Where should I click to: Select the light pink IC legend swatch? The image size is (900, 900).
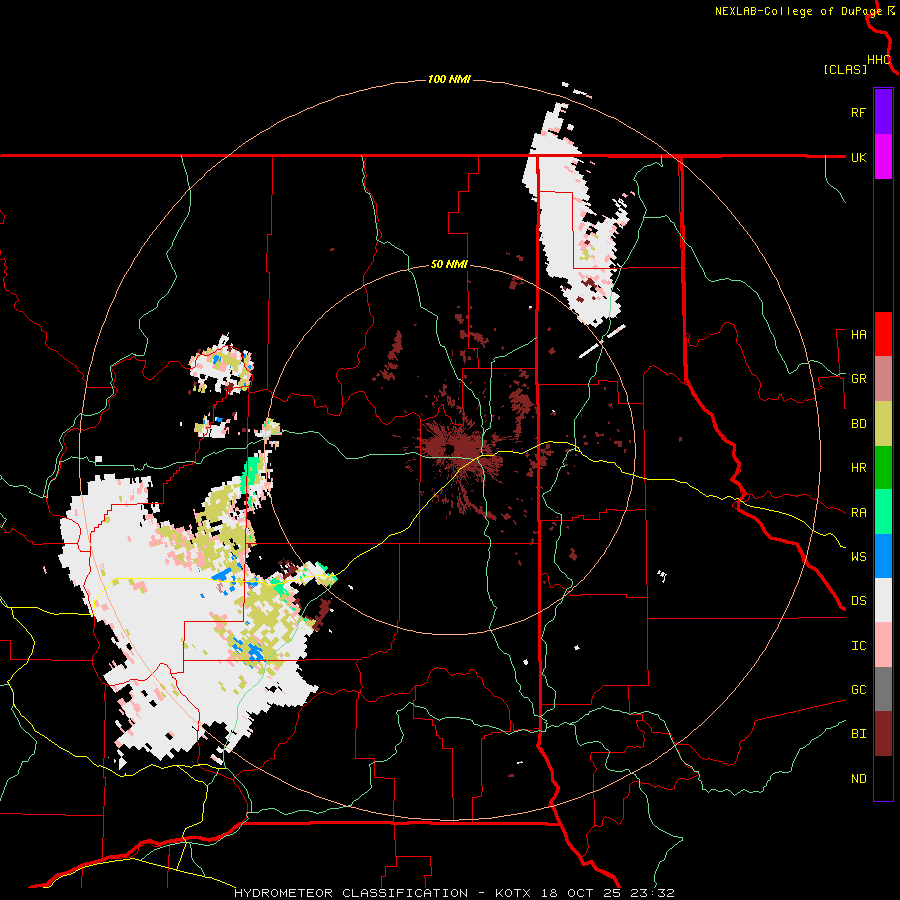[883, 645]
